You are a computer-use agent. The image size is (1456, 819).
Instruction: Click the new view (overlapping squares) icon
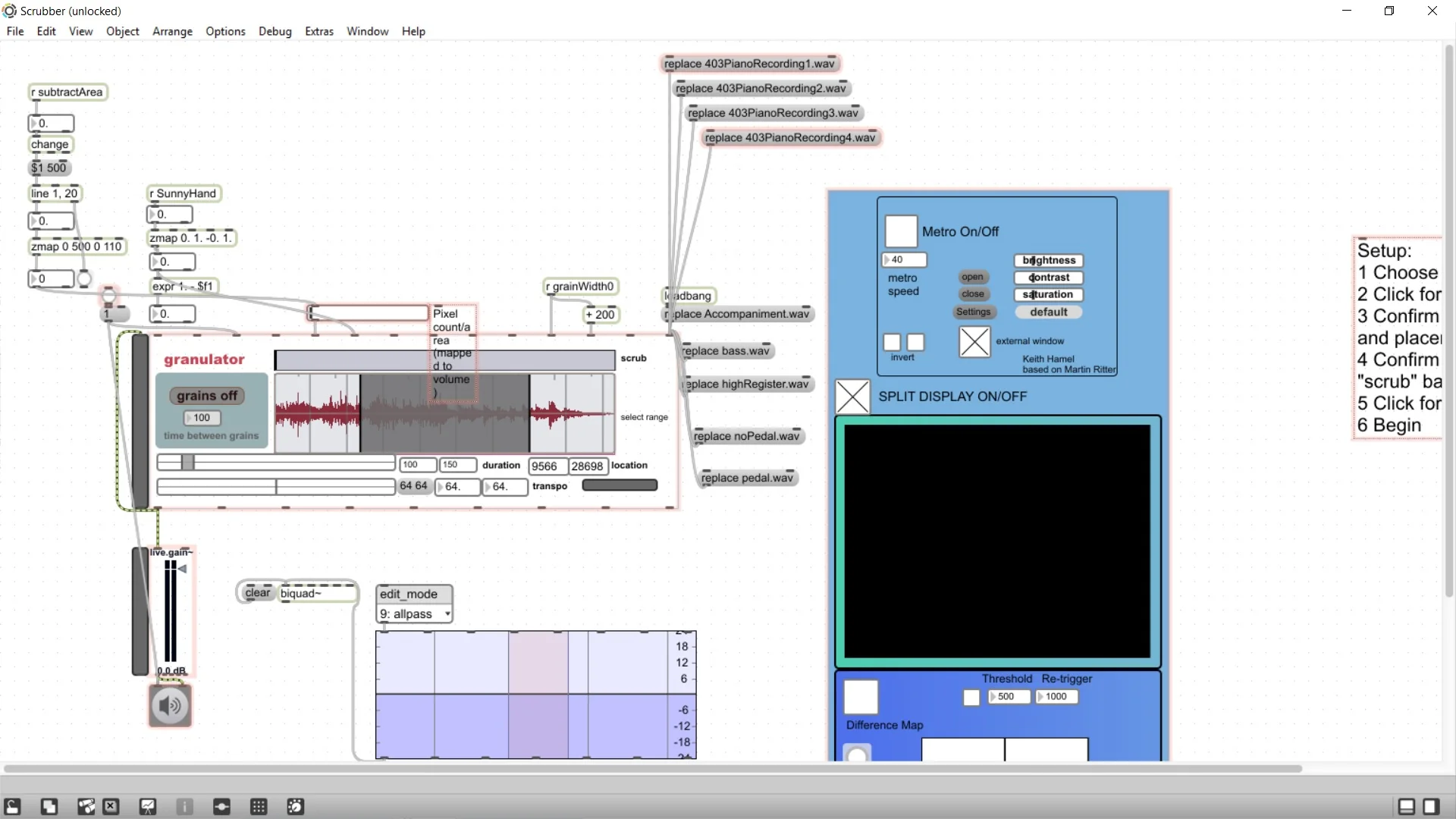(49, 807)
